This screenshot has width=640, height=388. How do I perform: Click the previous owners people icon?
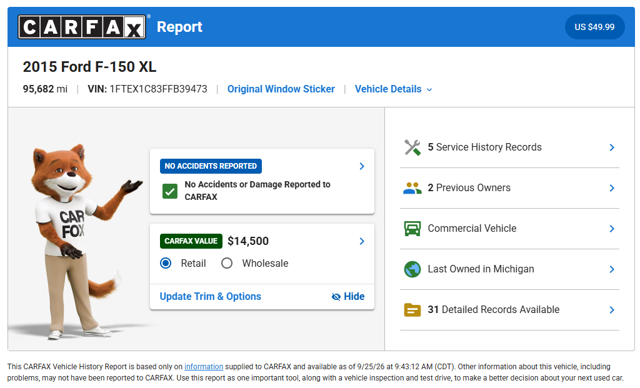tap(412, 188)
